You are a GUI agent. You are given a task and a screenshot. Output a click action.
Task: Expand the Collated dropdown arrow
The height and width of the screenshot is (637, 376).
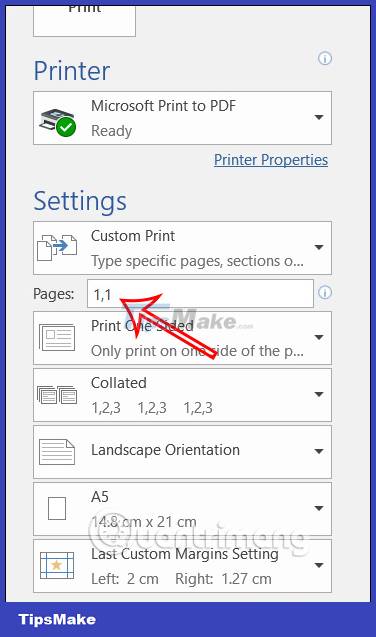[319, 394]
